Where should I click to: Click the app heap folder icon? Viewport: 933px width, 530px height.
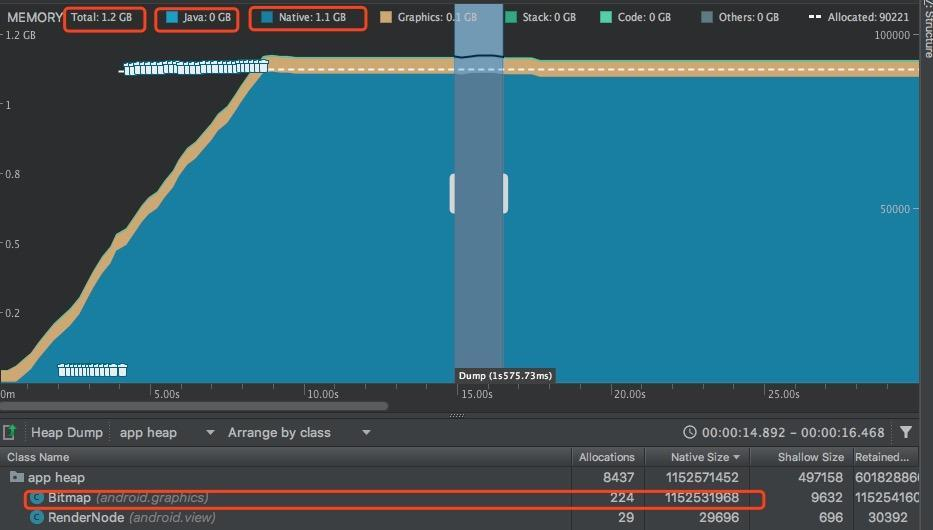point(17,477)
